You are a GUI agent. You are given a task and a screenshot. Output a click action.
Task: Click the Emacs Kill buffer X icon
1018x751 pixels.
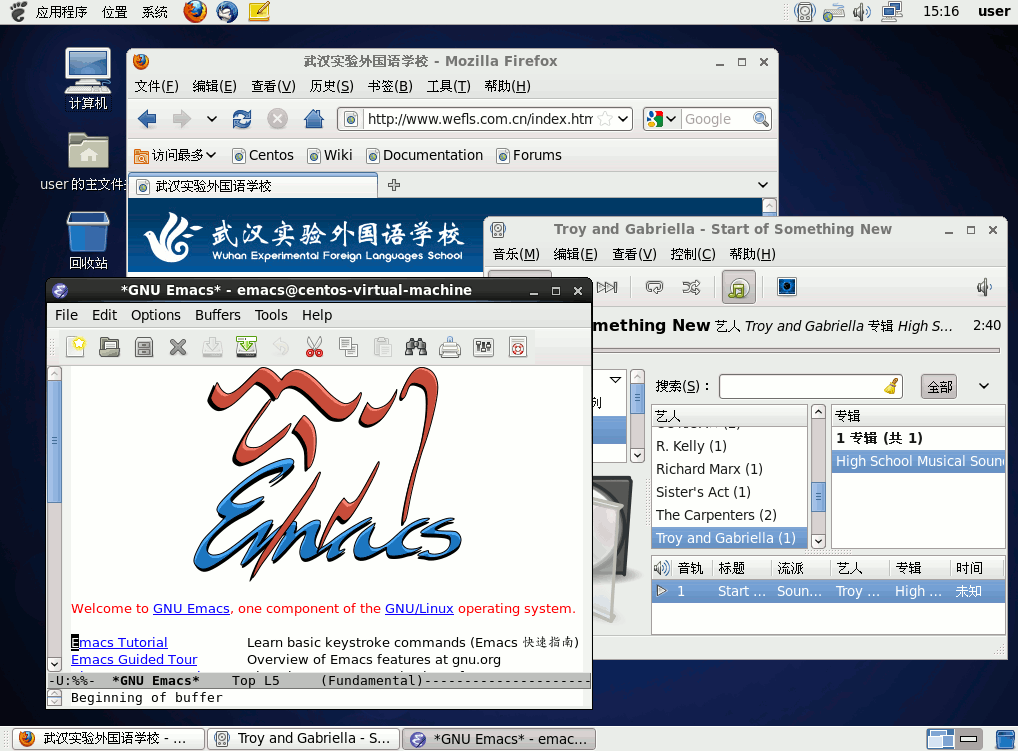click(178, 347)
